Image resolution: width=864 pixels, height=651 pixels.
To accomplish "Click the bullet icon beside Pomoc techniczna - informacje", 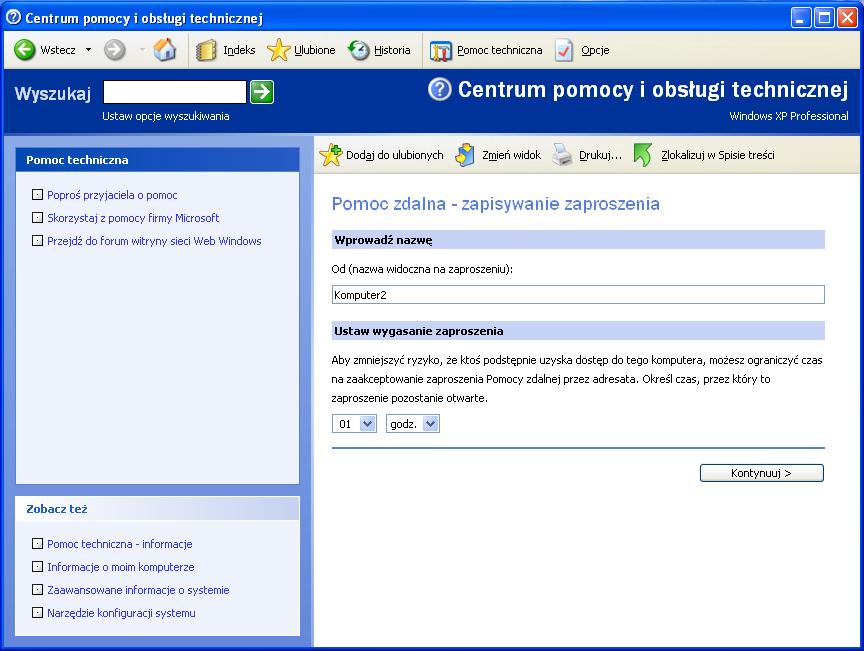I will tap(37, 544).
